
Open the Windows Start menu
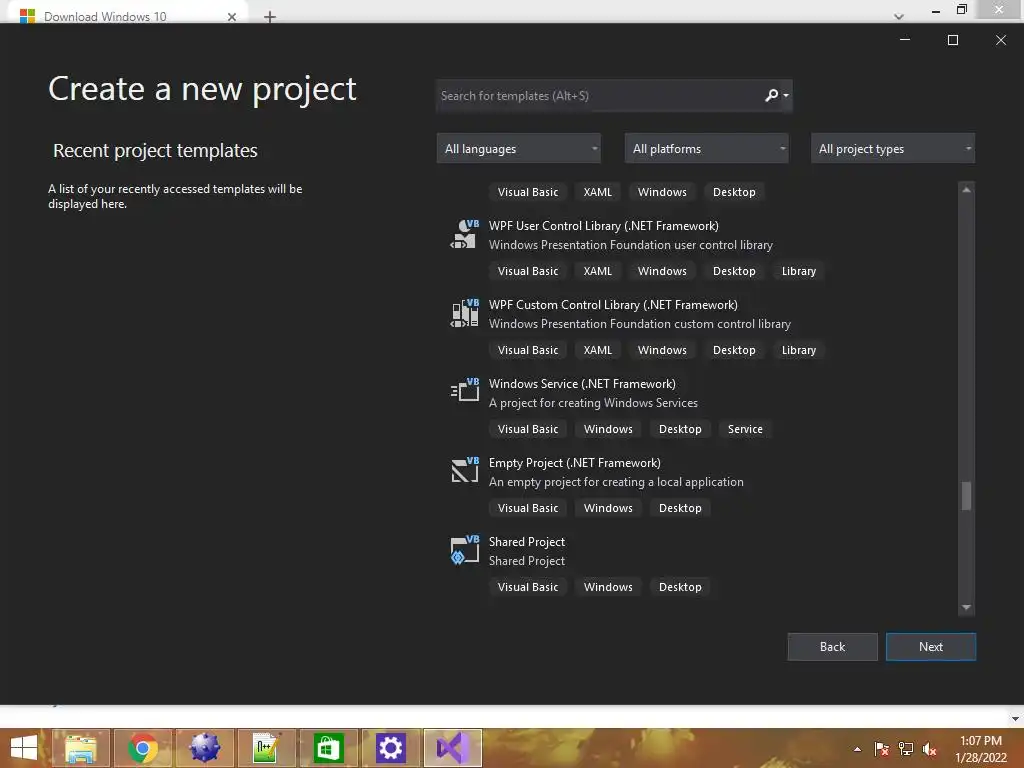click(x=24, y=748)
